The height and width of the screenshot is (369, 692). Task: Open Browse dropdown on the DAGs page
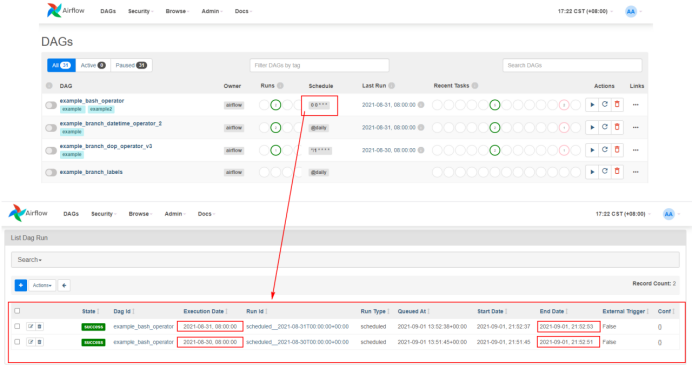point(177,11)
